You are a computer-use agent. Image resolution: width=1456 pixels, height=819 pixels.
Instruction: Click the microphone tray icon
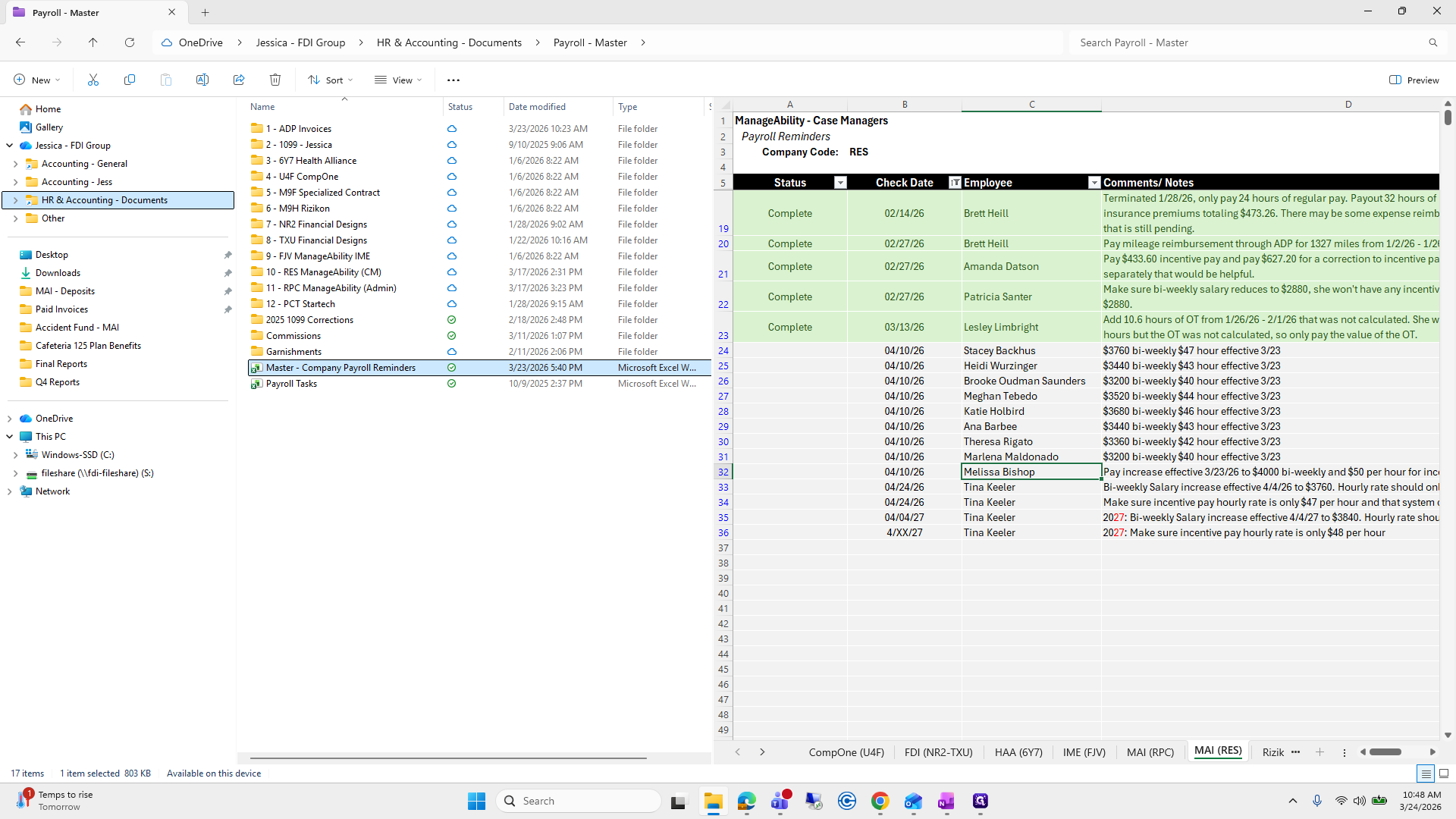pyautogui.click(x=1317, y=801)
